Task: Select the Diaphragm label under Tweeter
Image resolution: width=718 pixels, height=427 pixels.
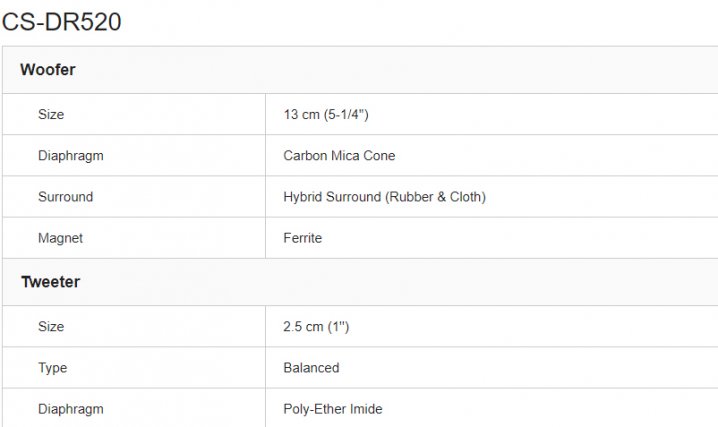Action: click(71, 409)
